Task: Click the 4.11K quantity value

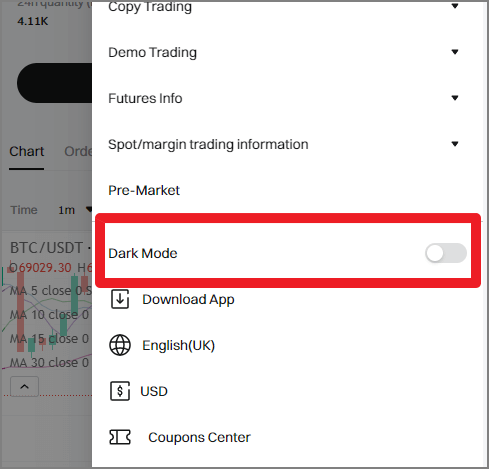Action: pyautogui.click(x=33, y=21)
